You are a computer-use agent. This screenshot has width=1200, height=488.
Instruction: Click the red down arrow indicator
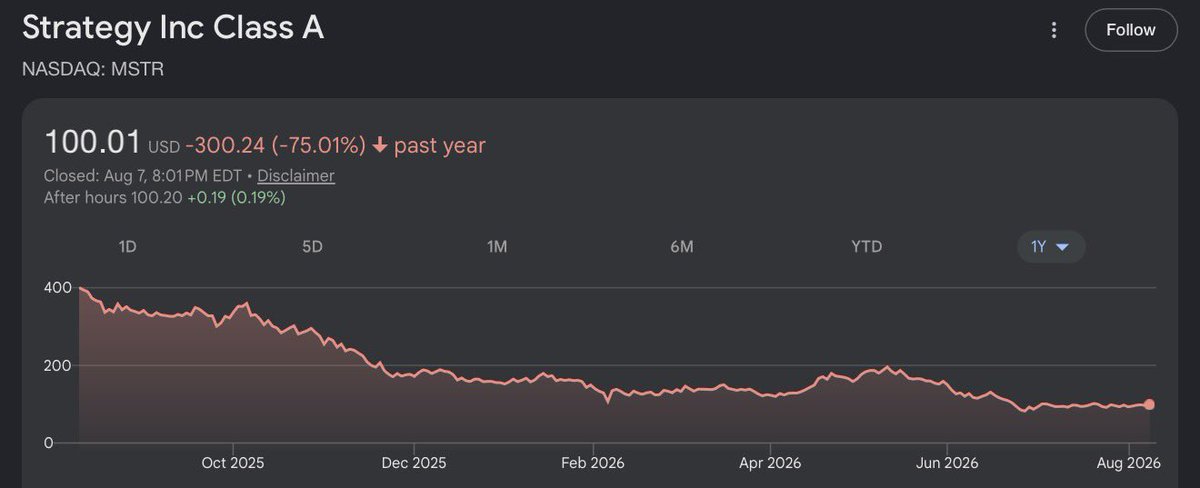[x=380, y=145]
